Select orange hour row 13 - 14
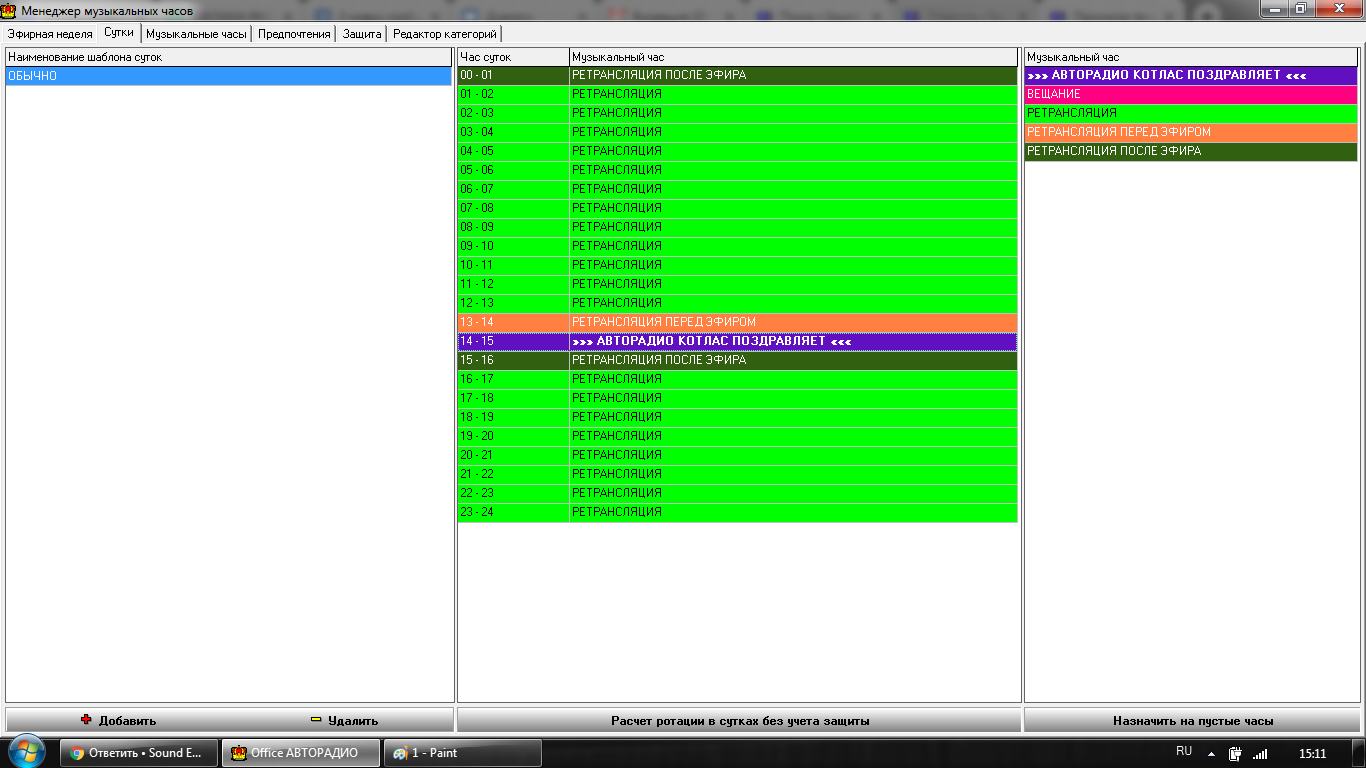This screenshot has width=1366, height=768. pos(737,323)
